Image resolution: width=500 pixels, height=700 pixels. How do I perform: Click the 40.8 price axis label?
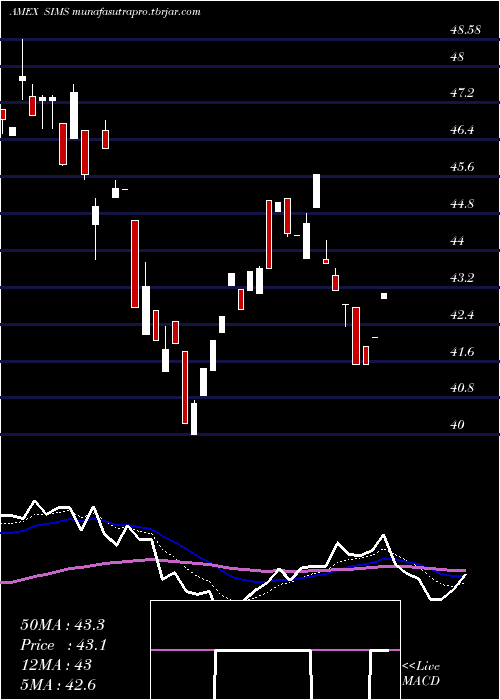click(462, 388)
